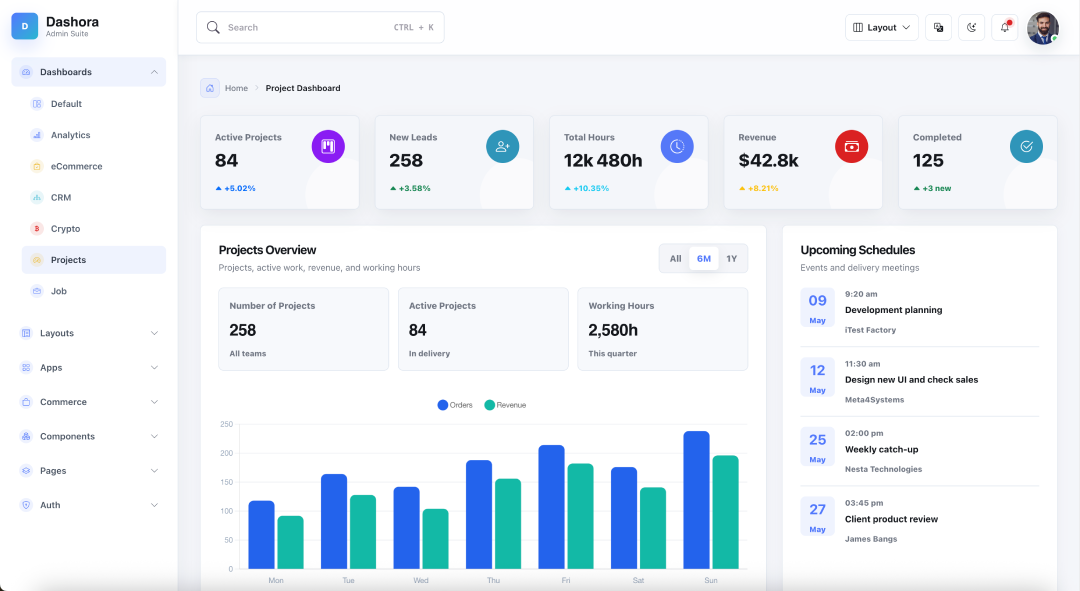
Task: Open Job dashboard menu item
Action: [x=94, y=291]
